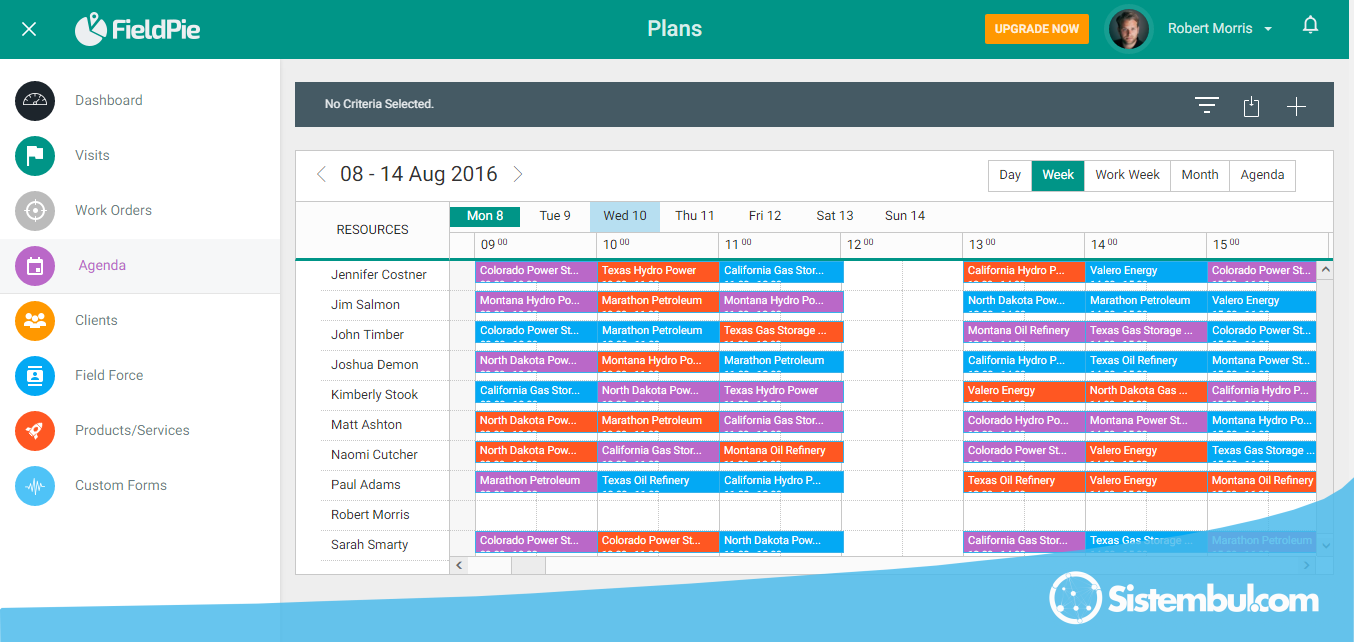
Task: Open Paul Adams' 09:00 Marathon Petroleum appointment
Action: click(x=537, y=481)
